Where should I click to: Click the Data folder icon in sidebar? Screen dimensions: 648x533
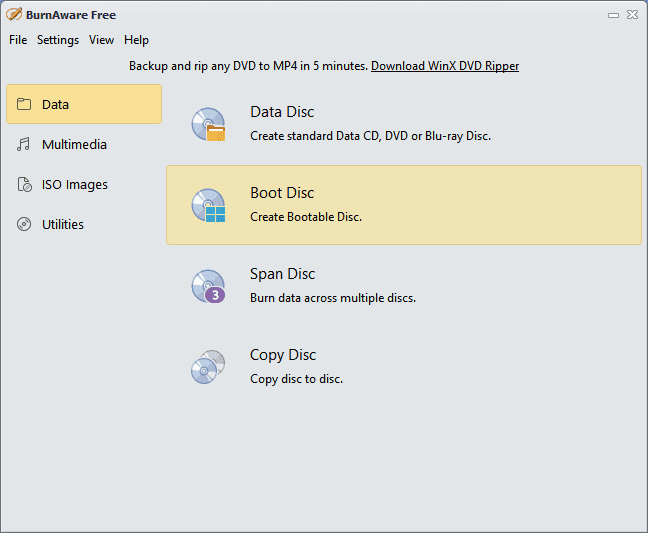(x=24, y=104)
